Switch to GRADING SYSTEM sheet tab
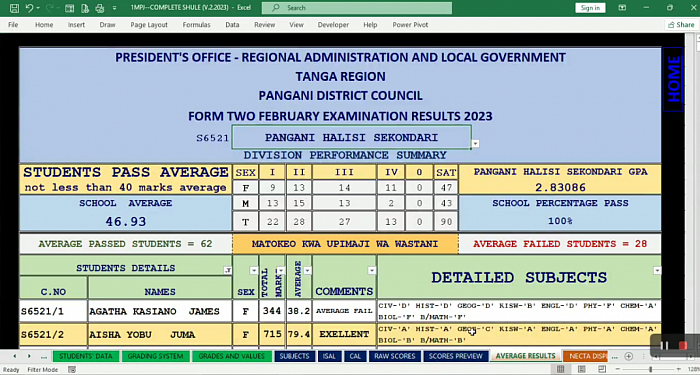Viewport: 700px width, 375px height. [x=155, y=356]
